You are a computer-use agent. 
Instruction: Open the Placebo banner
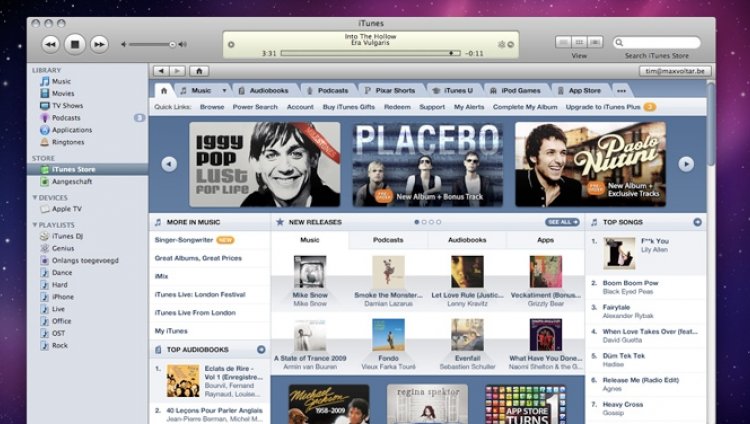pos(428,164)
